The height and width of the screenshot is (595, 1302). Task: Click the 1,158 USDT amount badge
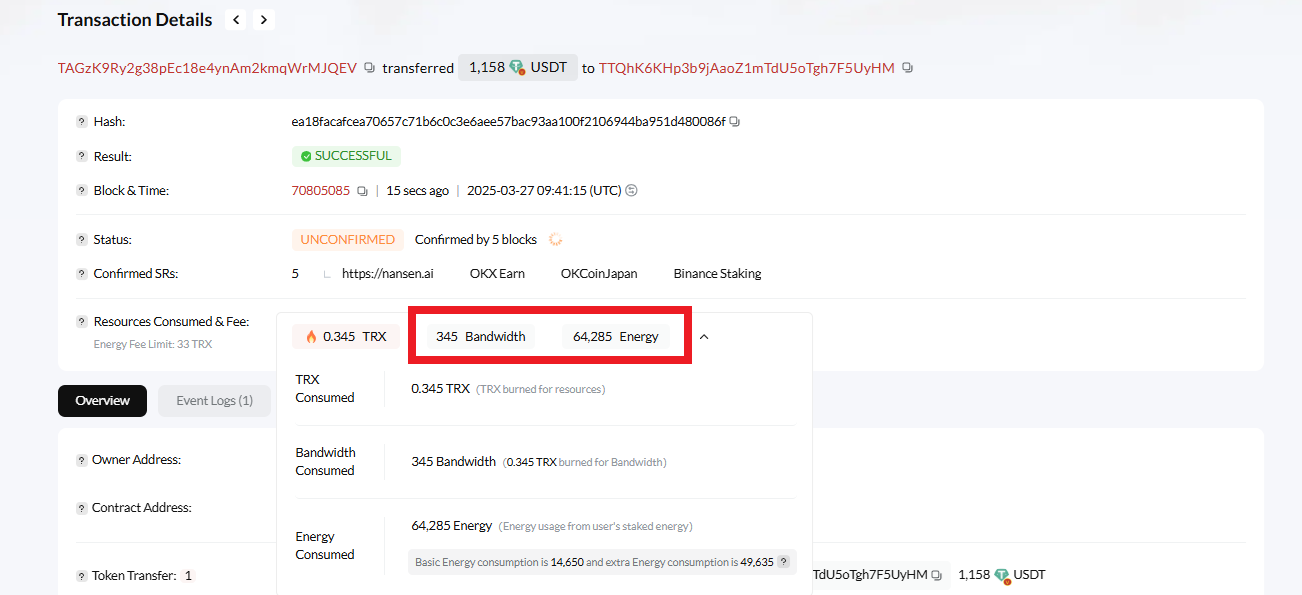pyautogui.click(x=518, y=68)
